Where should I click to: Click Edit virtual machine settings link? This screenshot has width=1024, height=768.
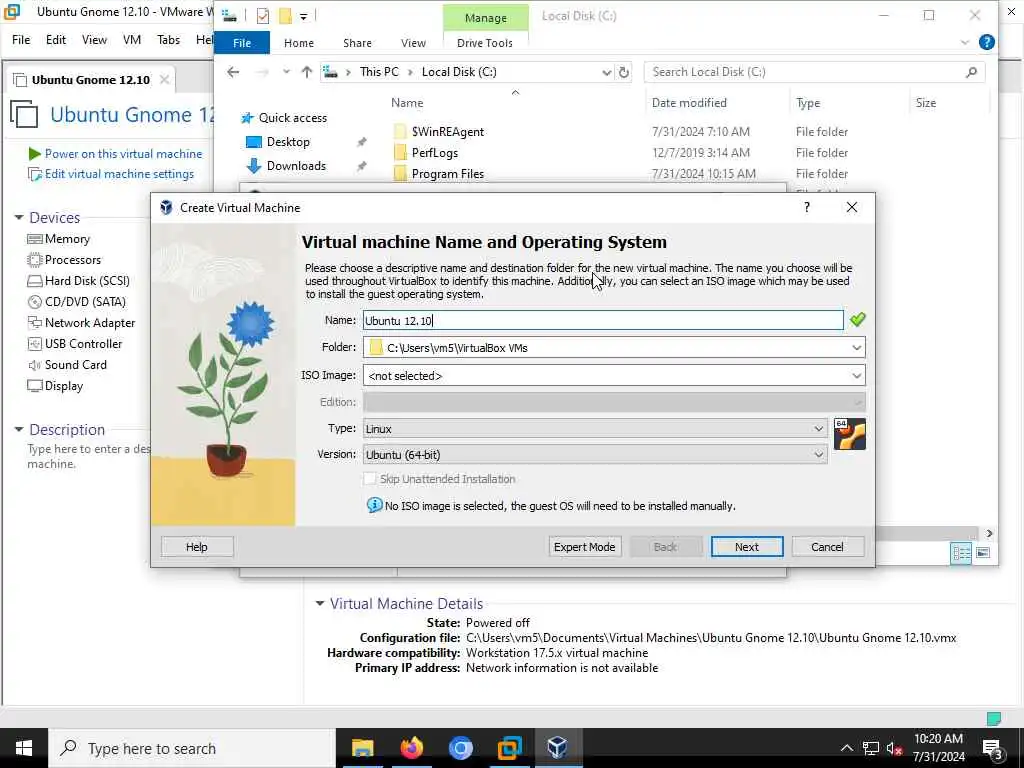click(x=120, y=174)
